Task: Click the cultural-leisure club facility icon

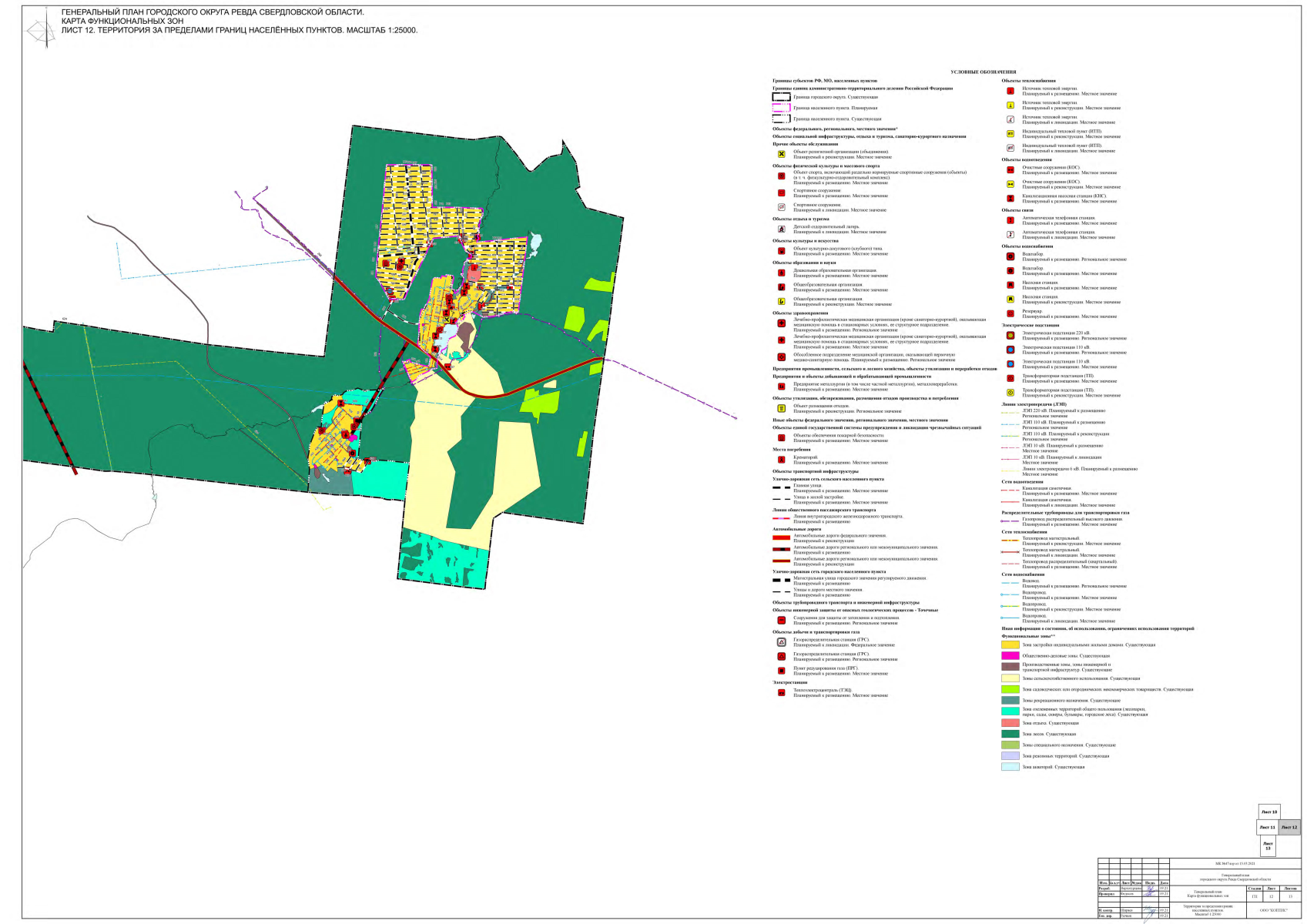Action: 781,251
